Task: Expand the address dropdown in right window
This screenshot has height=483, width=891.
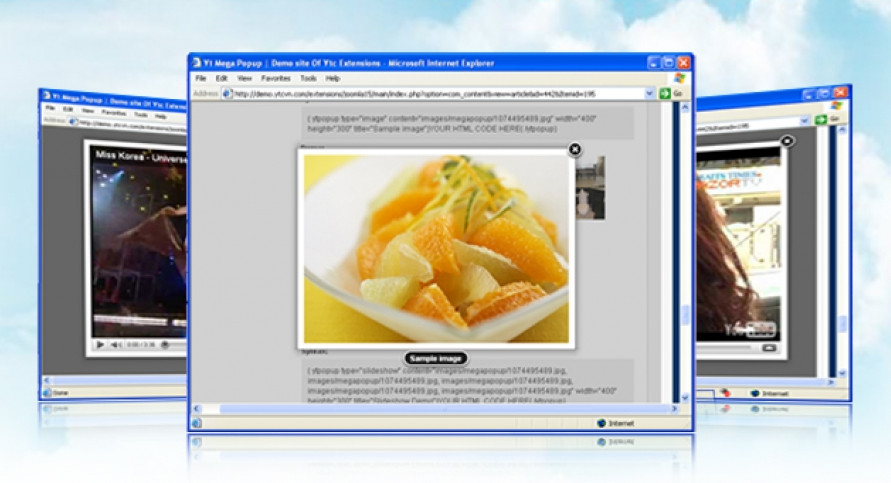Action: [804, 120]
